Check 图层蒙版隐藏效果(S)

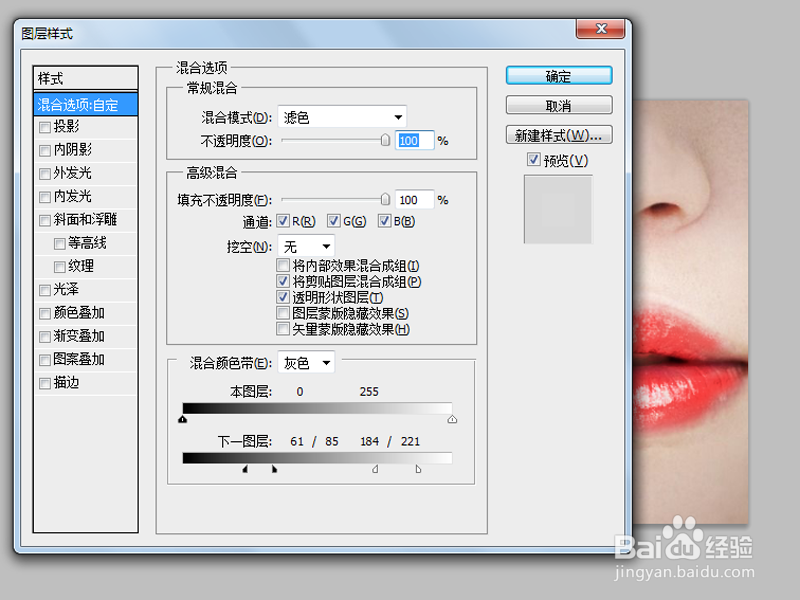click(x=283, y=313)
